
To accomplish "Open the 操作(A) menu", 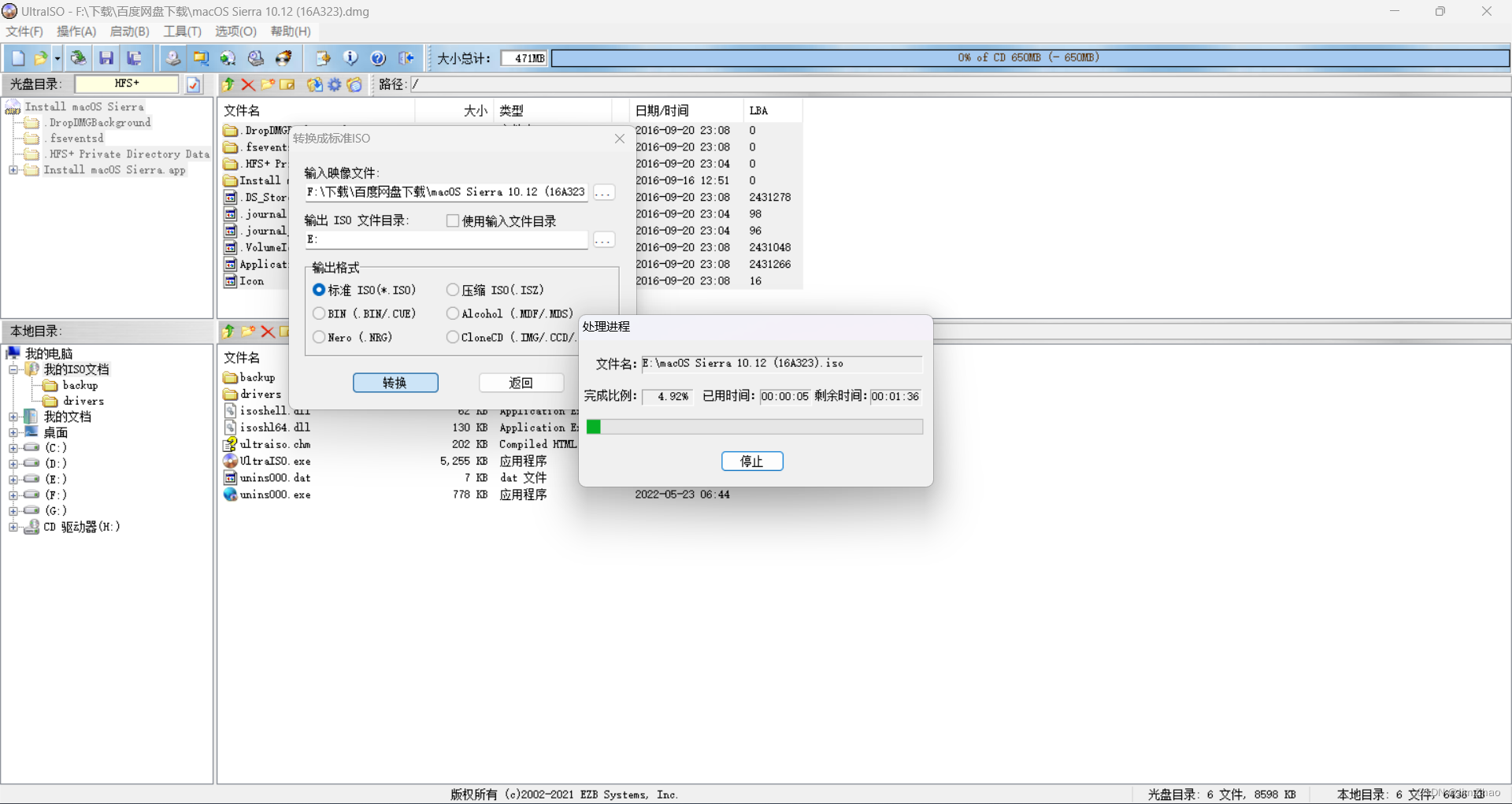I will (x=76, y=31).
